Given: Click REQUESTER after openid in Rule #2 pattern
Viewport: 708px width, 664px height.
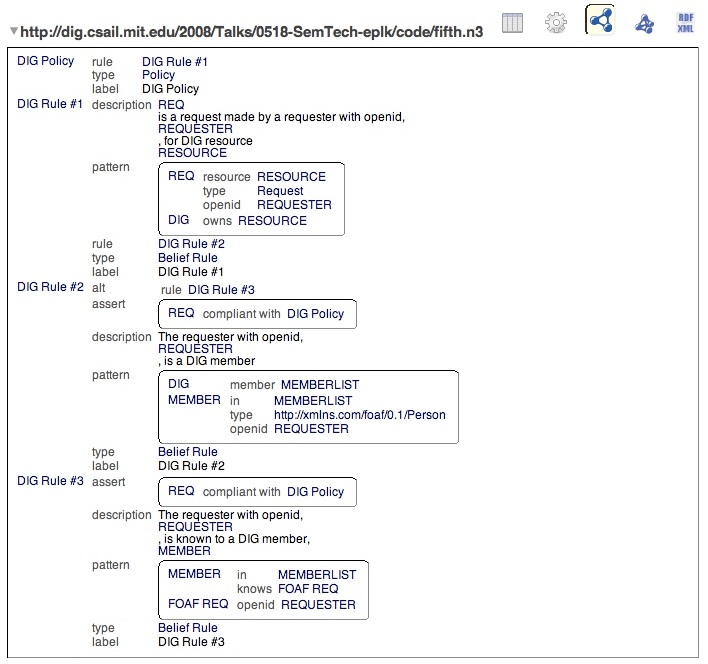Looking at the screenshot, I should click(312, 429).
